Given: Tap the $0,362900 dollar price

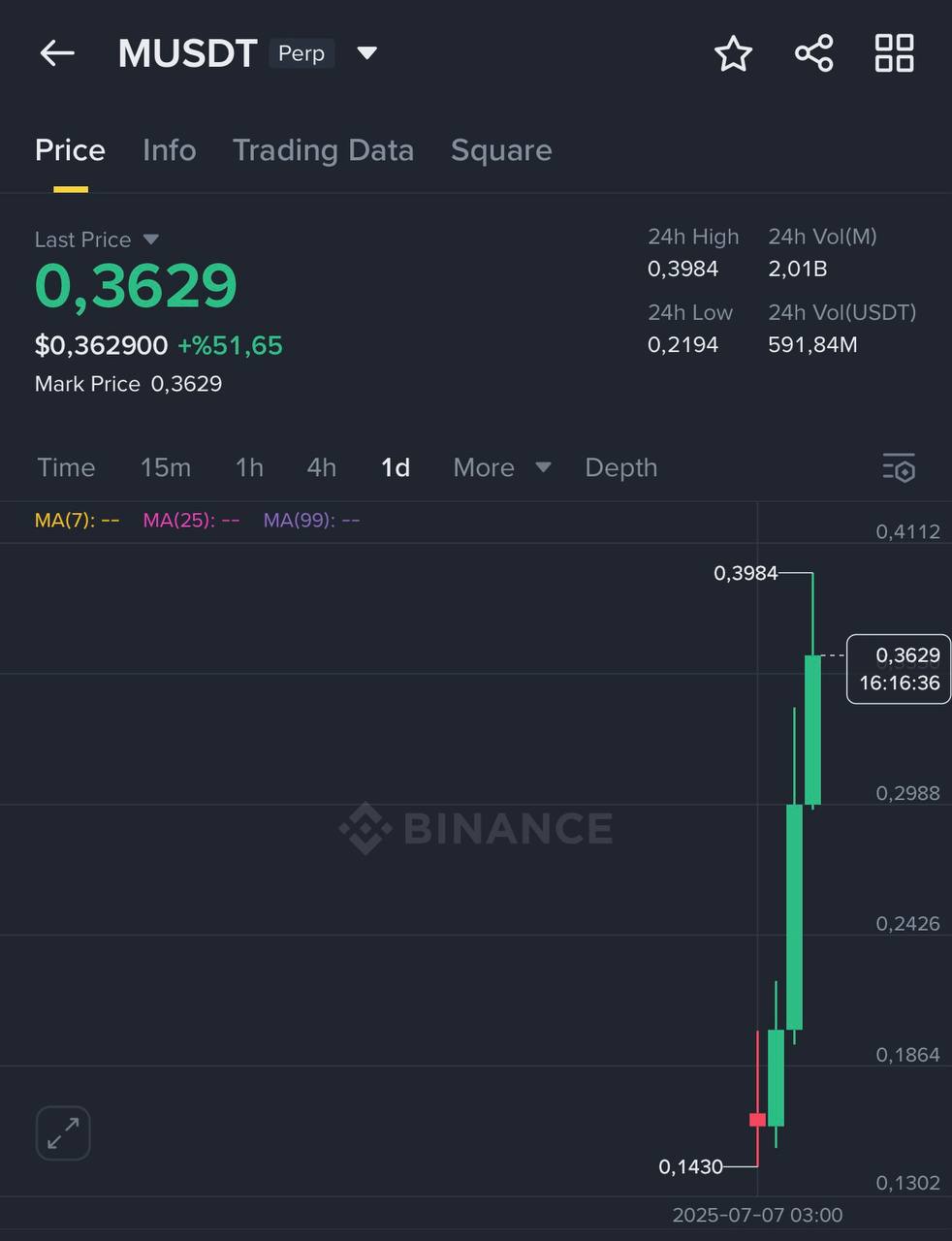Looking at the screenshot, I should coord(101,346).
